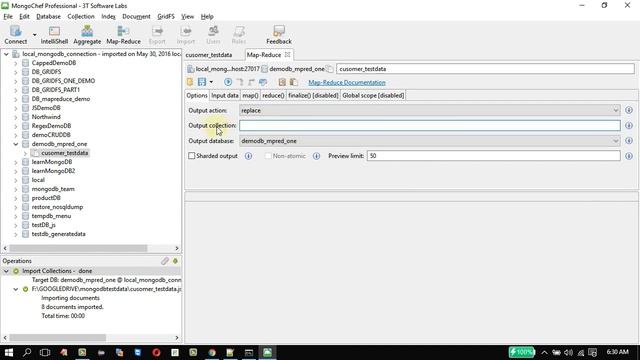Click database tree horizontal scrollbar

(78, 248)
